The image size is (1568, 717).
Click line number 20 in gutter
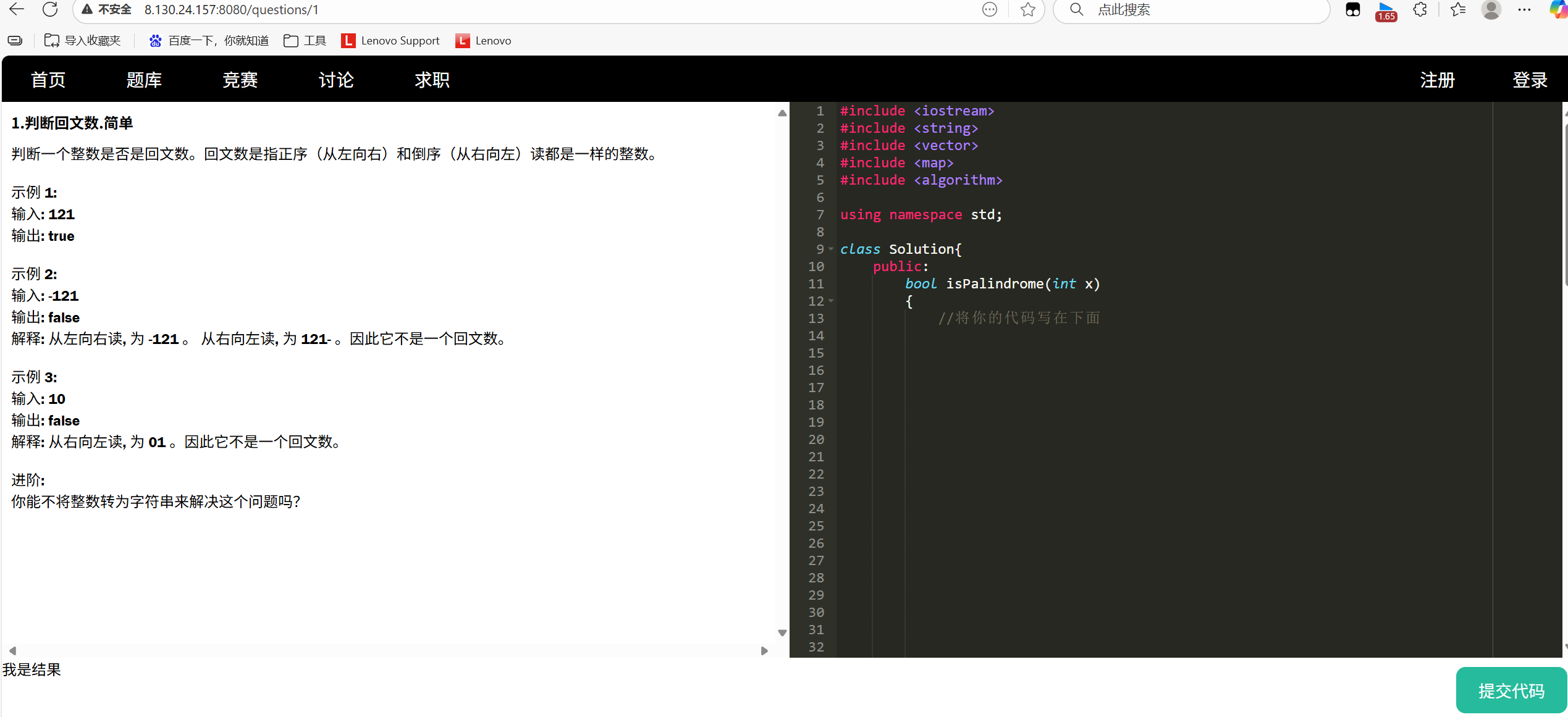click(816, 439)
